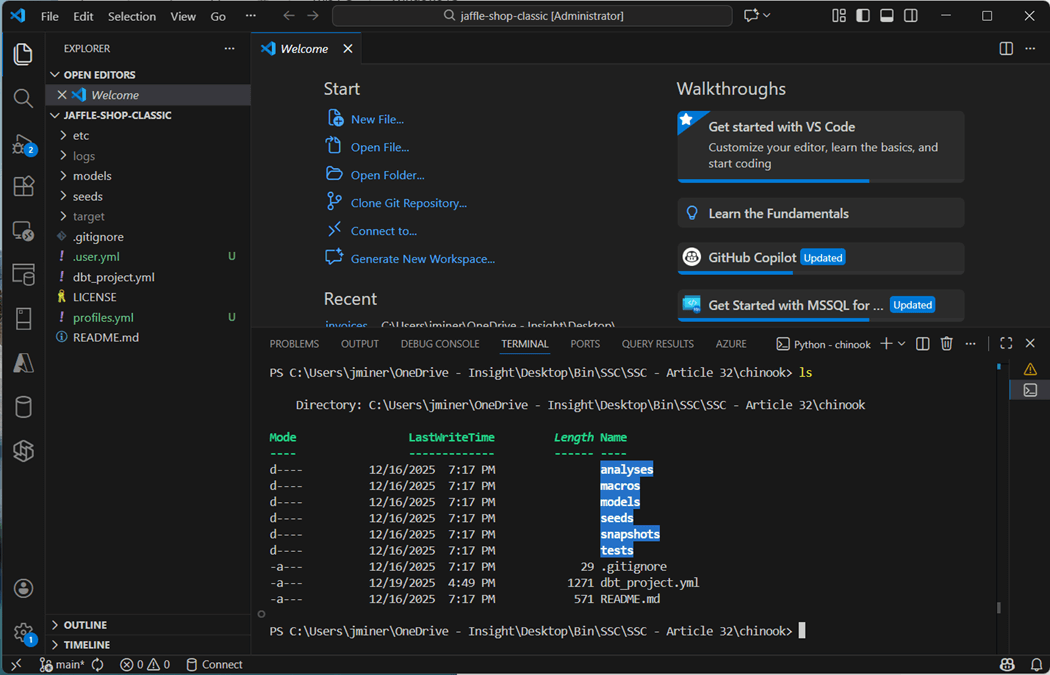Open Run and Debug view icon
Viewport: 1050px width, 675px height.
click(23, 144)
